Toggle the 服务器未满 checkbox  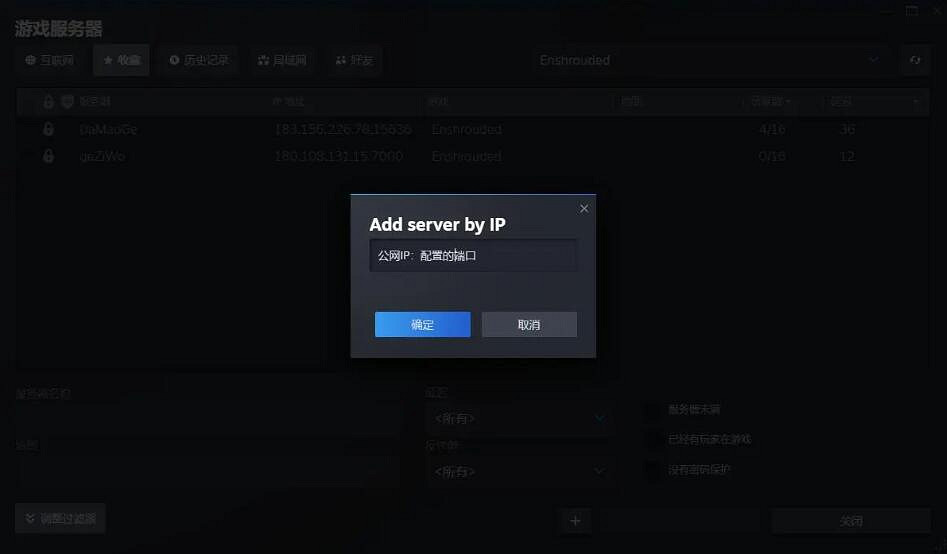point(653,409)
